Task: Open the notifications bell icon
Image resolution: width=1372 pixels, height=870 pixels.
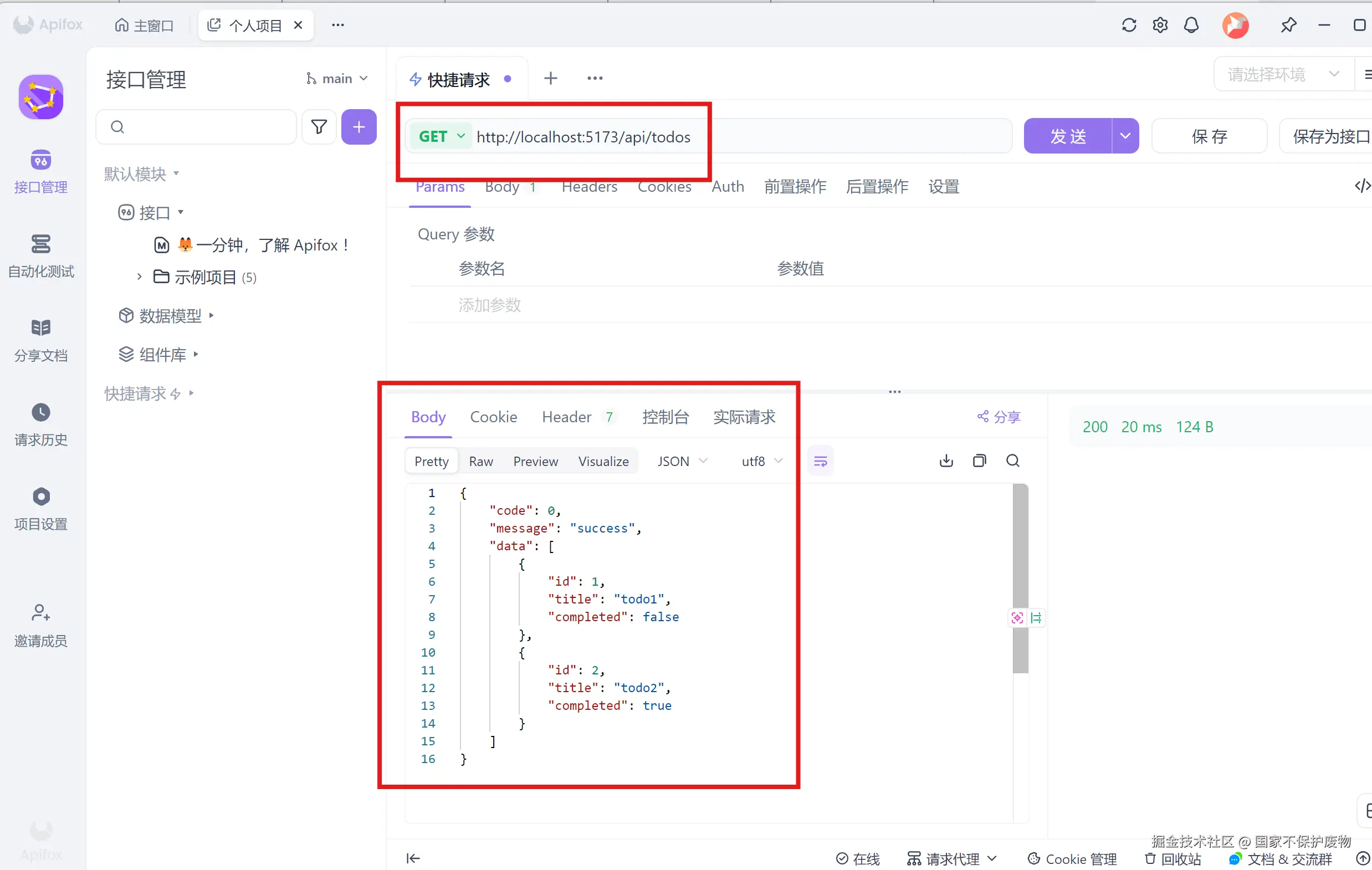Action: [x=1191, y=25]
